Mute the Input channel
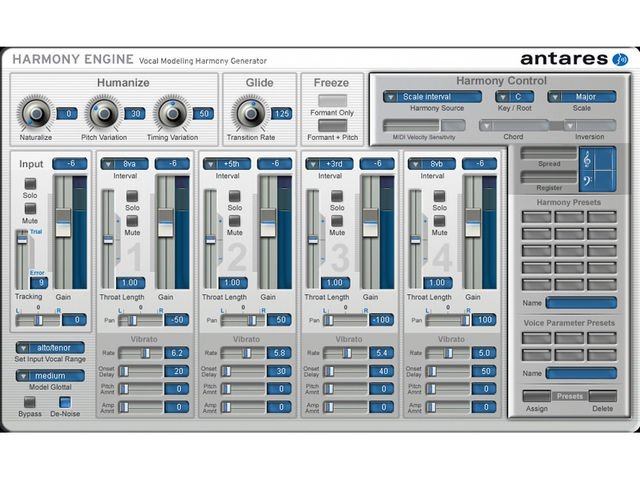 pos(30,209)
